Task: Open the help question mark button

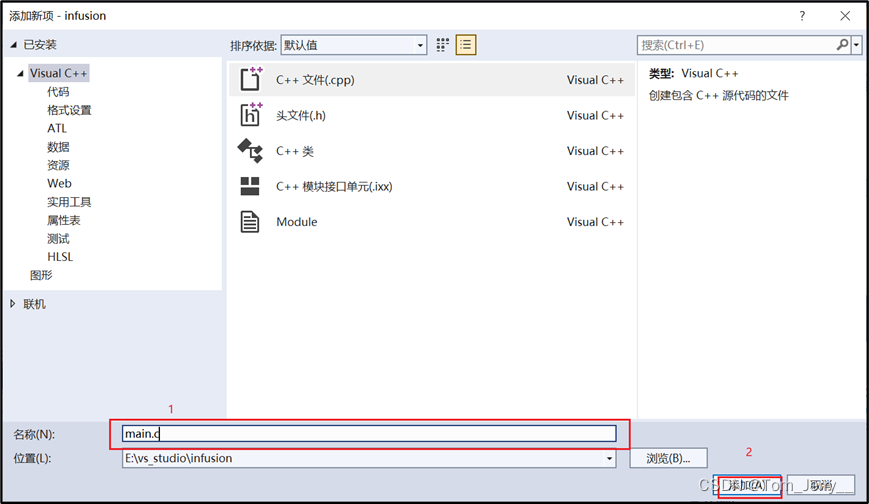Action: 802,16
